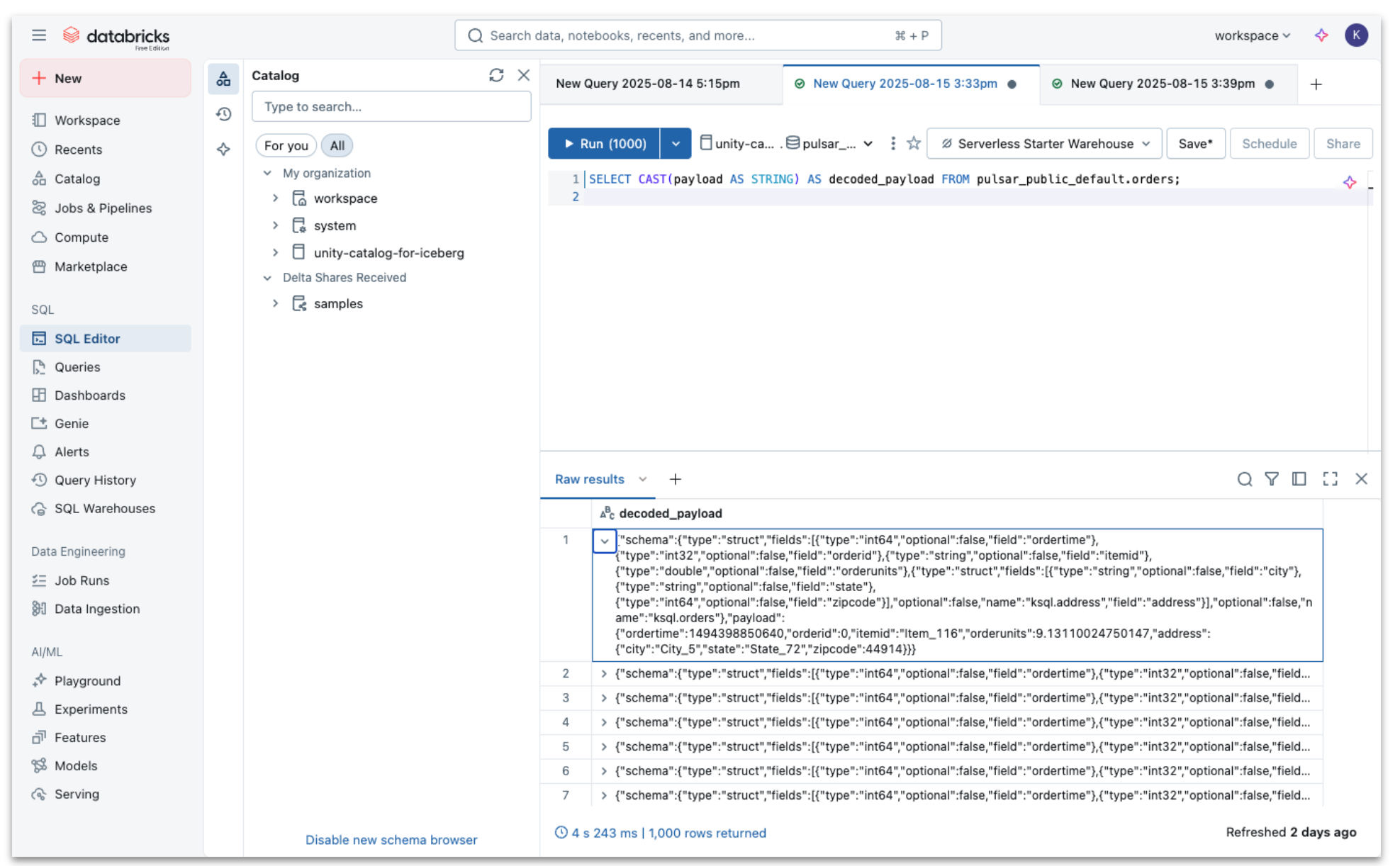1400x866 pixels.
Task: Toggle split view layout in results panel
Action: click(x=1301, y=479)
